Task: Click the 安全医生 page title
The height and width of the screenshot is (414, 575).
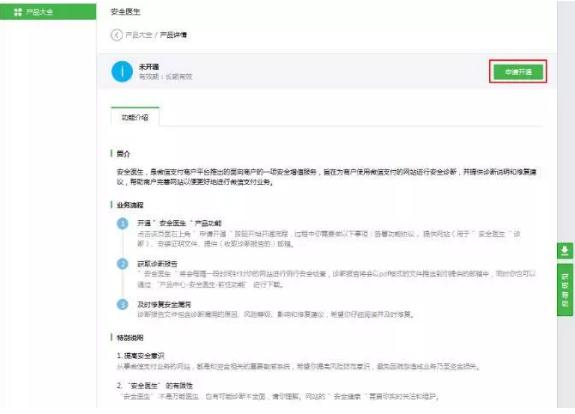Action: 125,12
